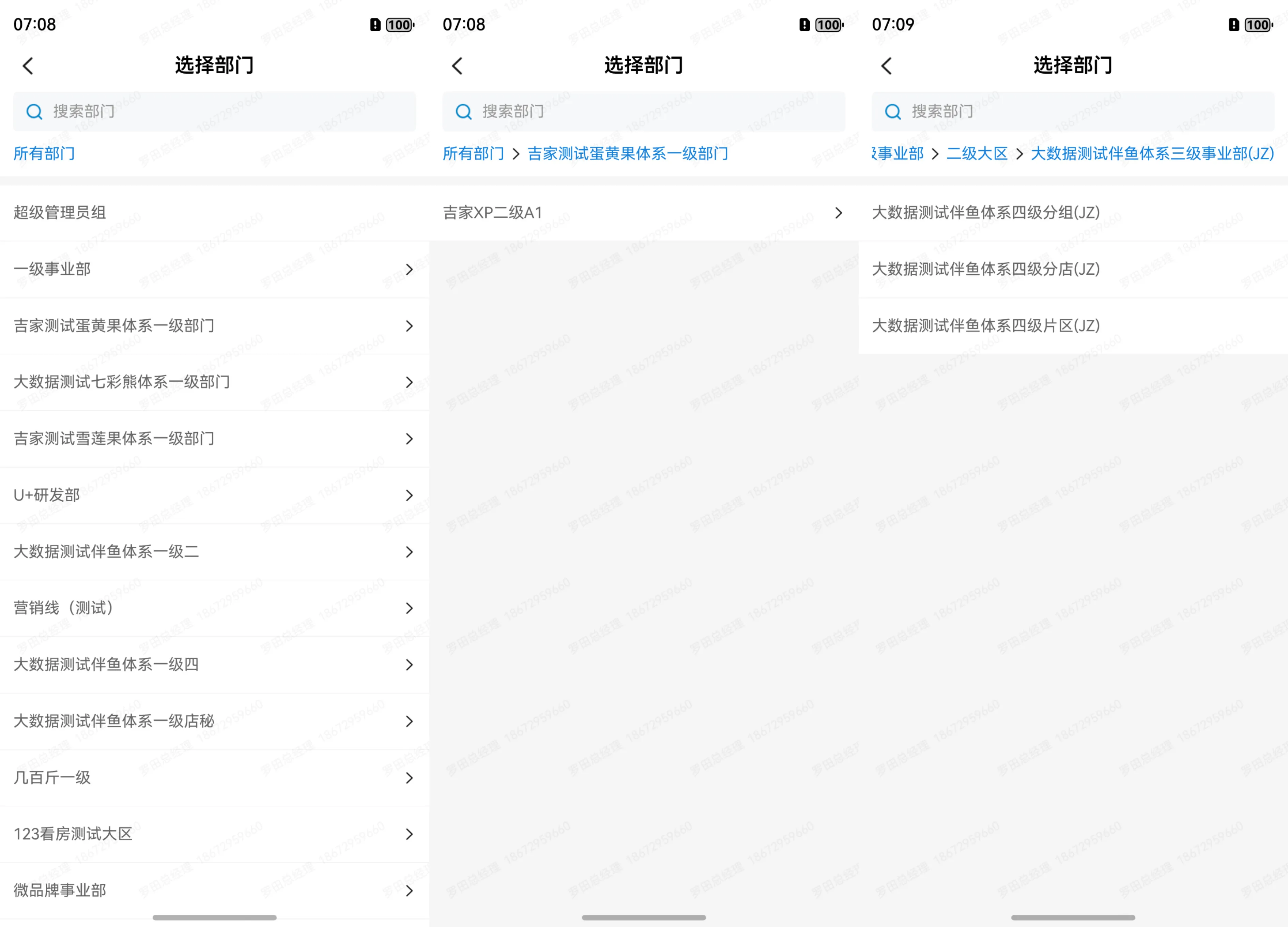Choose 大数据测试伴鱼体系四级分店(JZ)

pos(986,269)
